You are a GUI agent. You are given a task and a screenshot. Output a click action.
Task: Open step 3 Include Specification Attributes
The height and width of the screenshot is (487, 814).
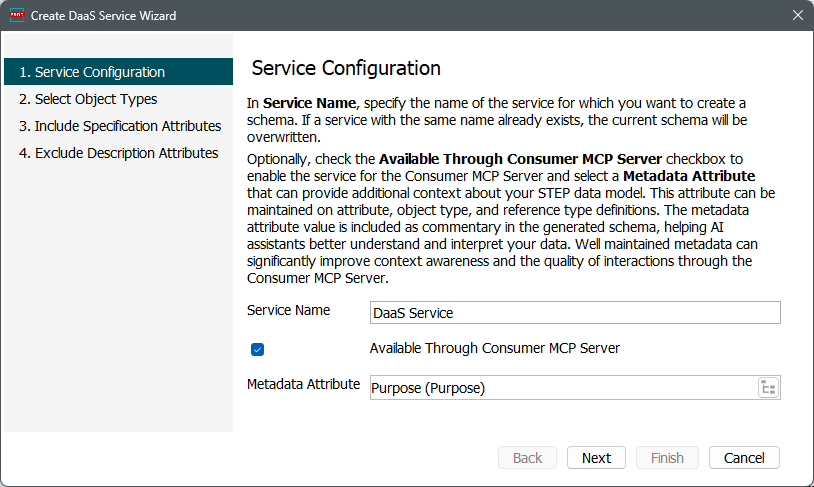click(118, 126)
